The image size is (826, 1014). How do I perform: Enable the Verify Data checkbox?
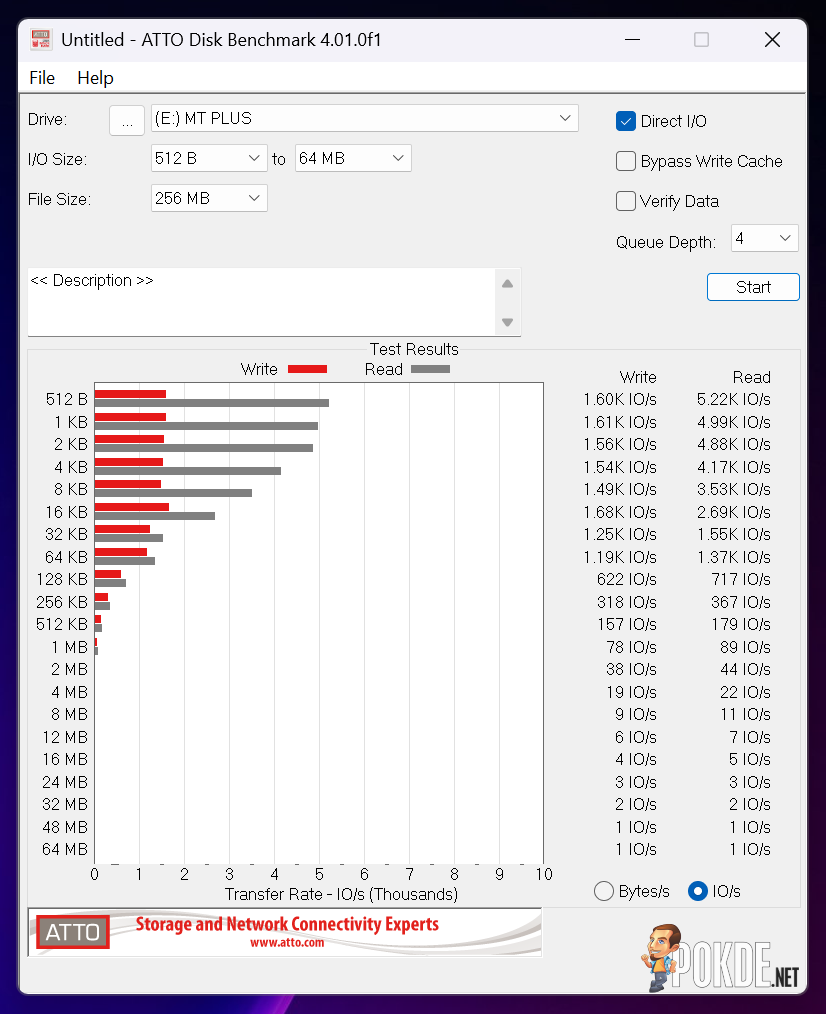pyautogui.click(x=625, y=201)
